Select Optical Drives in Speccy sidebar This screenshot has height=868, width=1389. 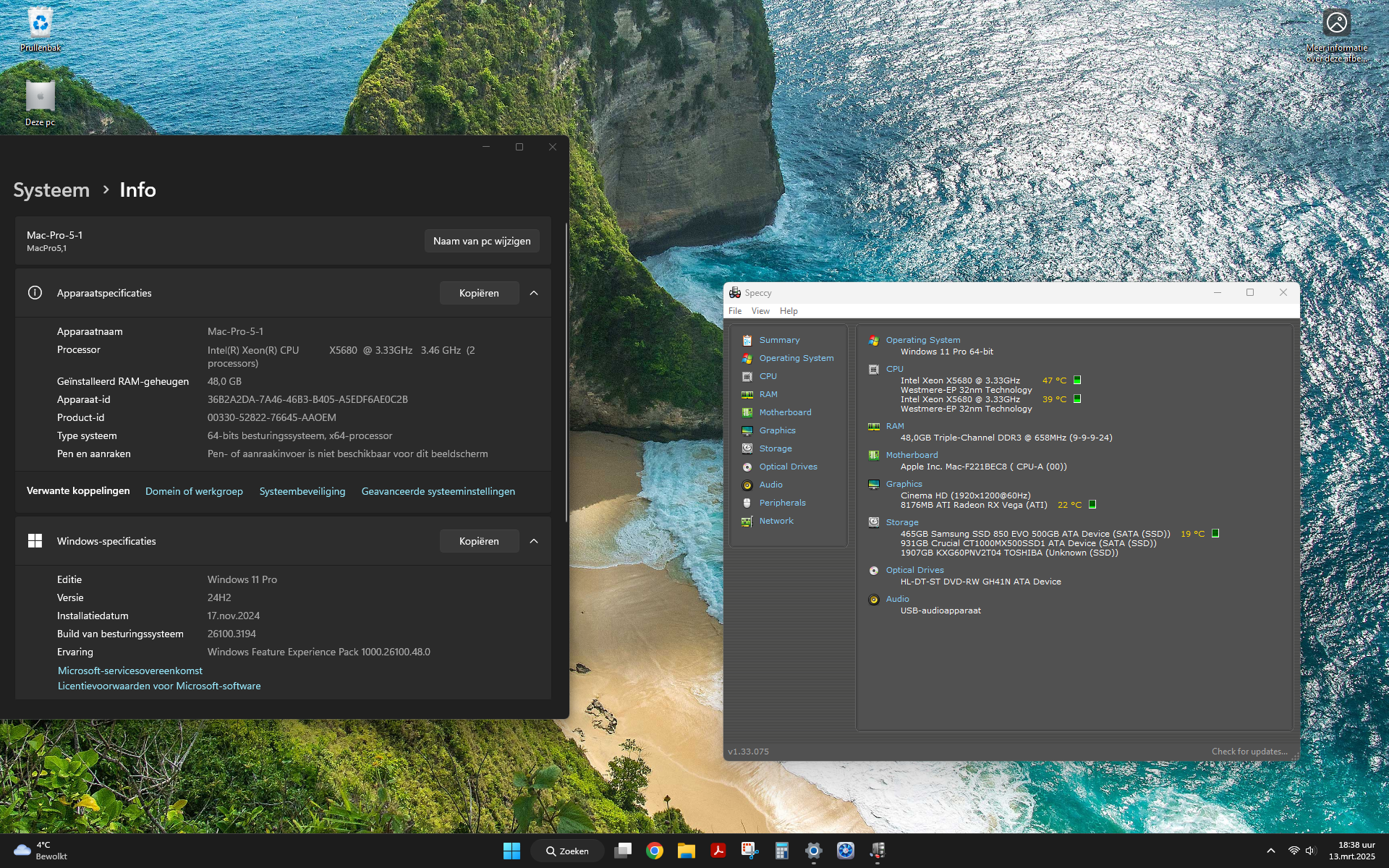(788, 467)
